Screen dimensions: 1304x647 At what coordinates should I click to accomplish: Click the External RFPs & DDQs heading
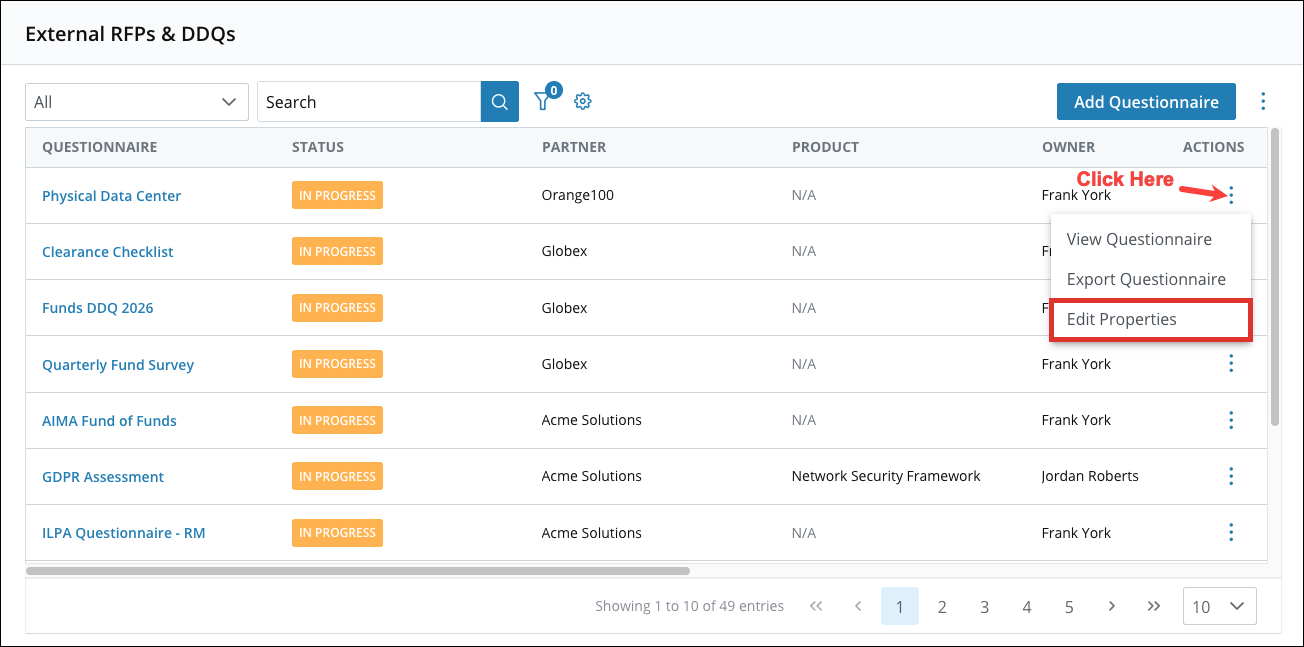click(130, 34)
